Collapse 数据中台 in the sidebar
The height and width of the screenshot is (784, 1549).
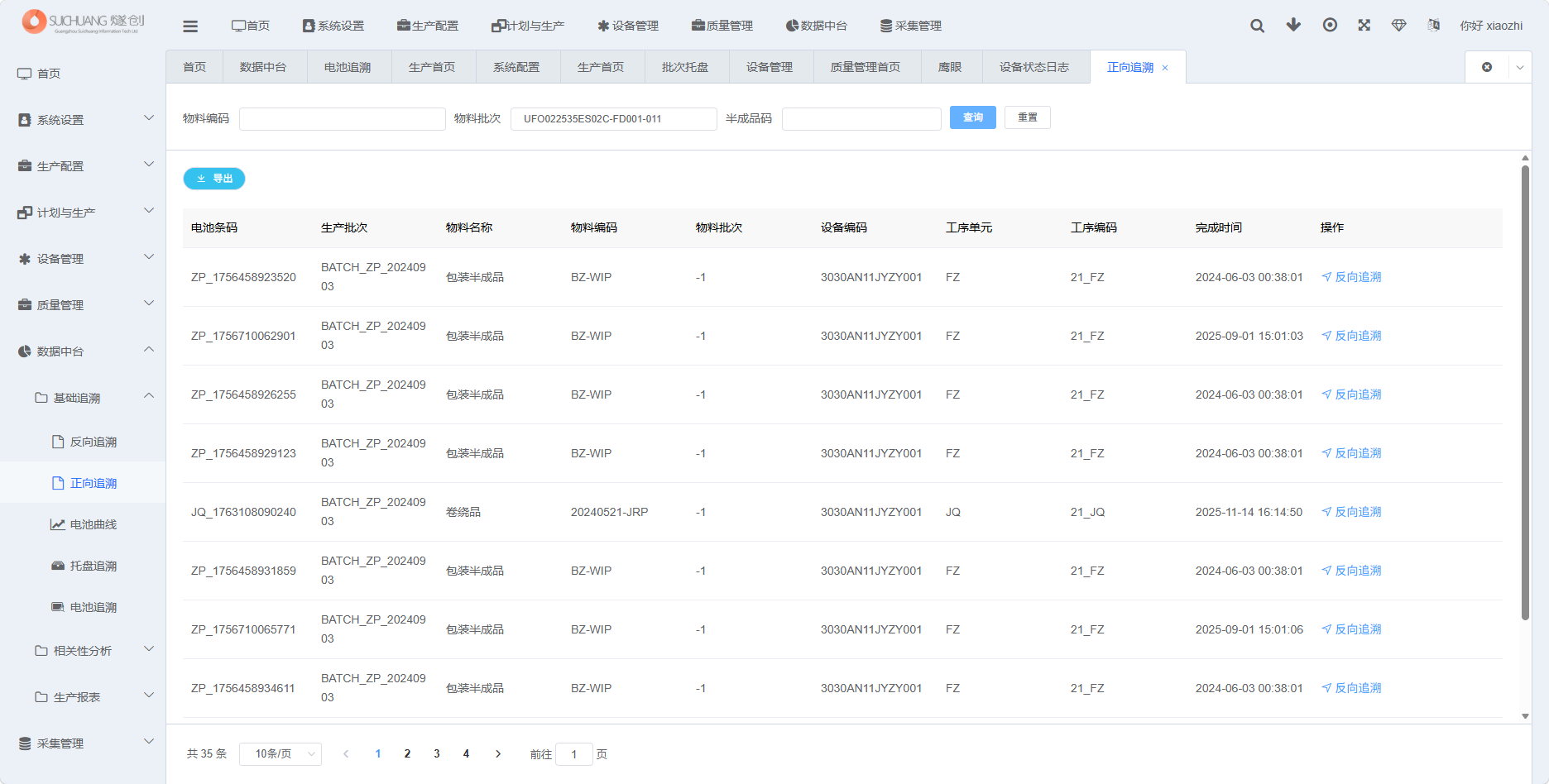click(x=83, y=351)
